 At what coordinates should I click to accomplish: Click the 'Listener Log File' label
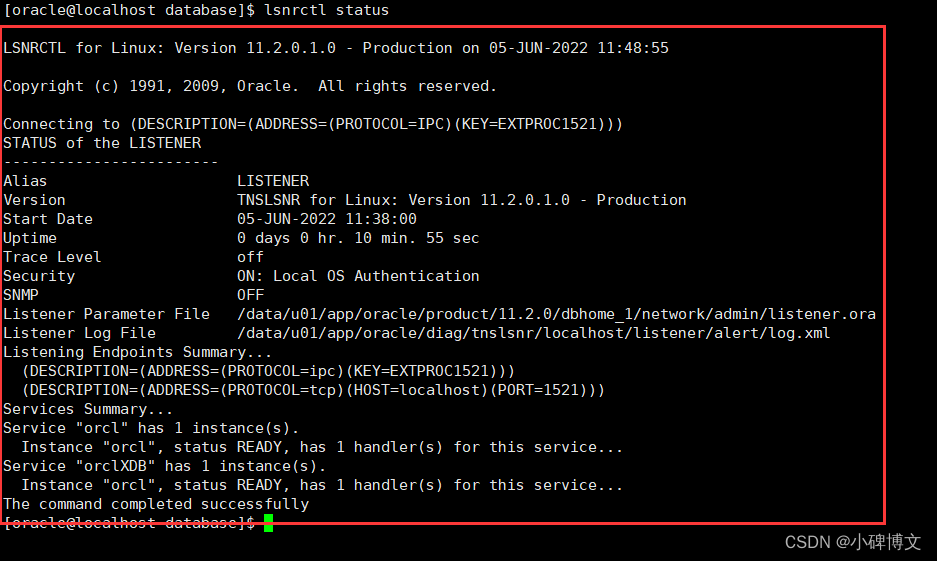tap(79, 333)
